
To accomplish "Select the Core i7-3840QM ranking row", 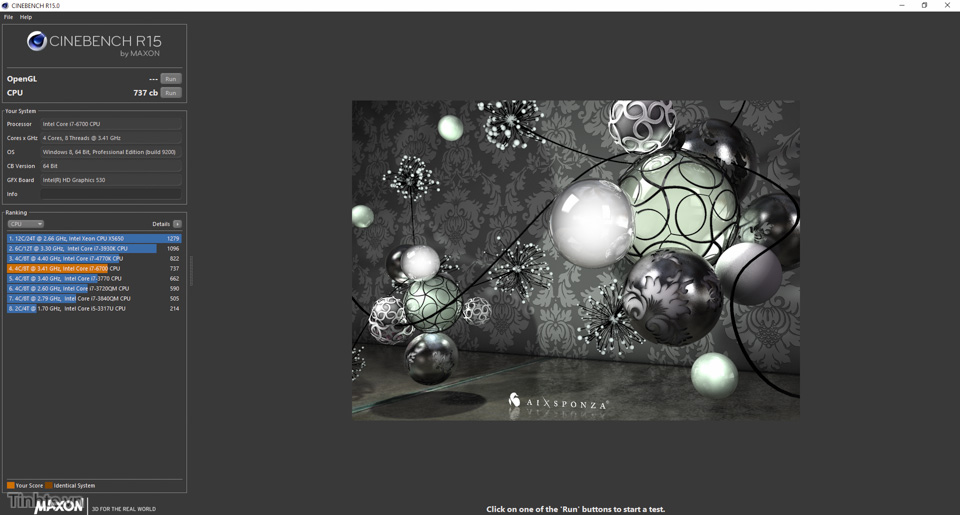I will (94, 299).
